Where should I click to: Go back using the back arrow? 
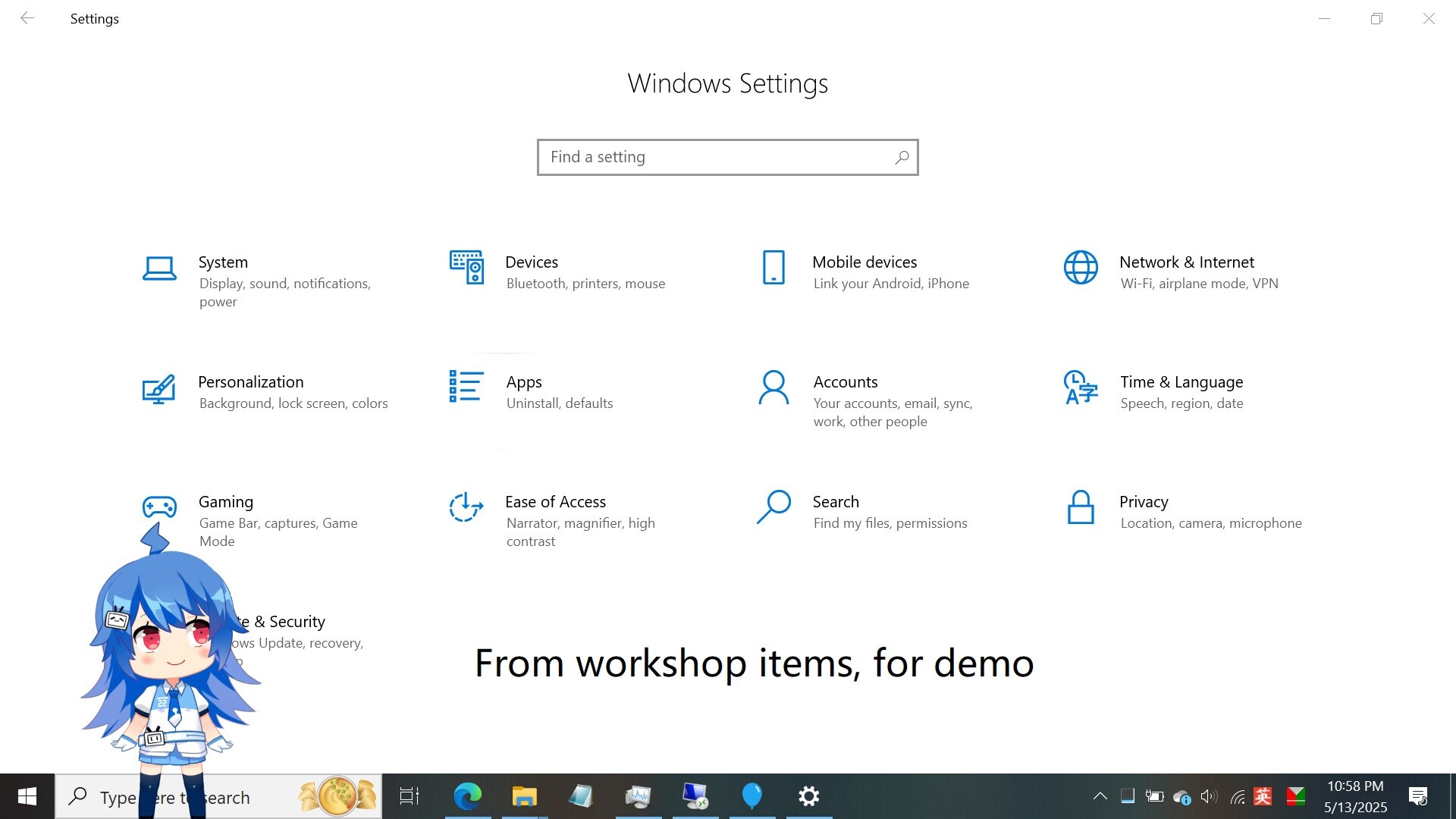[27, 18]
